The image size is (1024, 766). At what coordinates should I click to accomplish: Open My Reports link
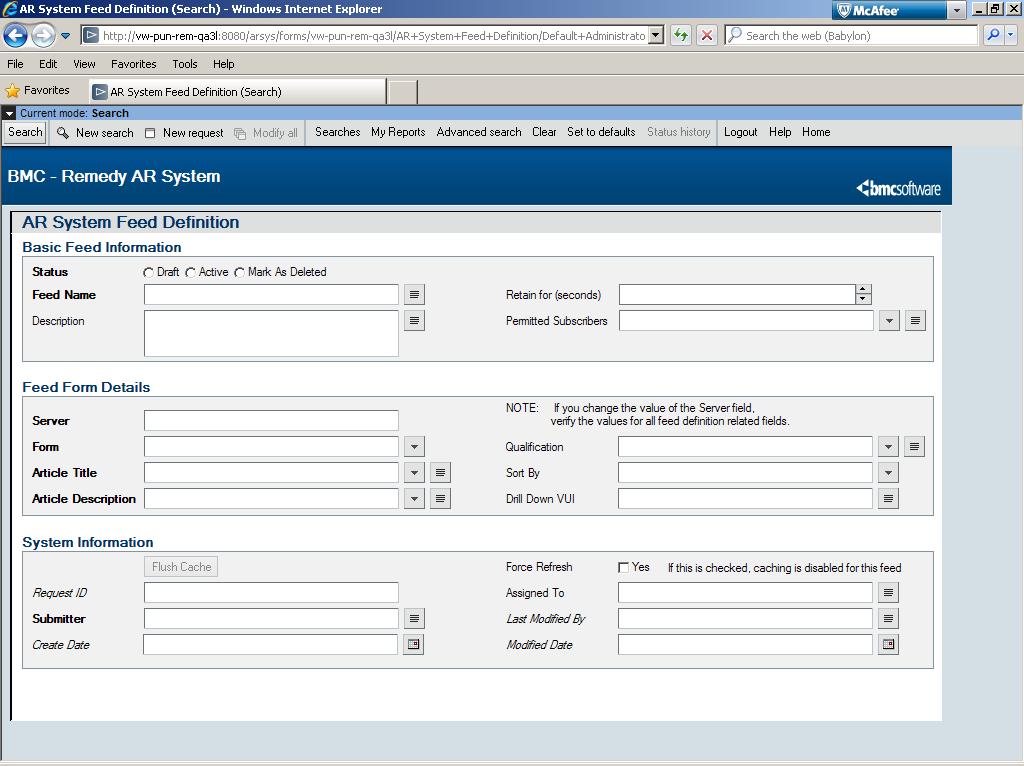point(398,132)
